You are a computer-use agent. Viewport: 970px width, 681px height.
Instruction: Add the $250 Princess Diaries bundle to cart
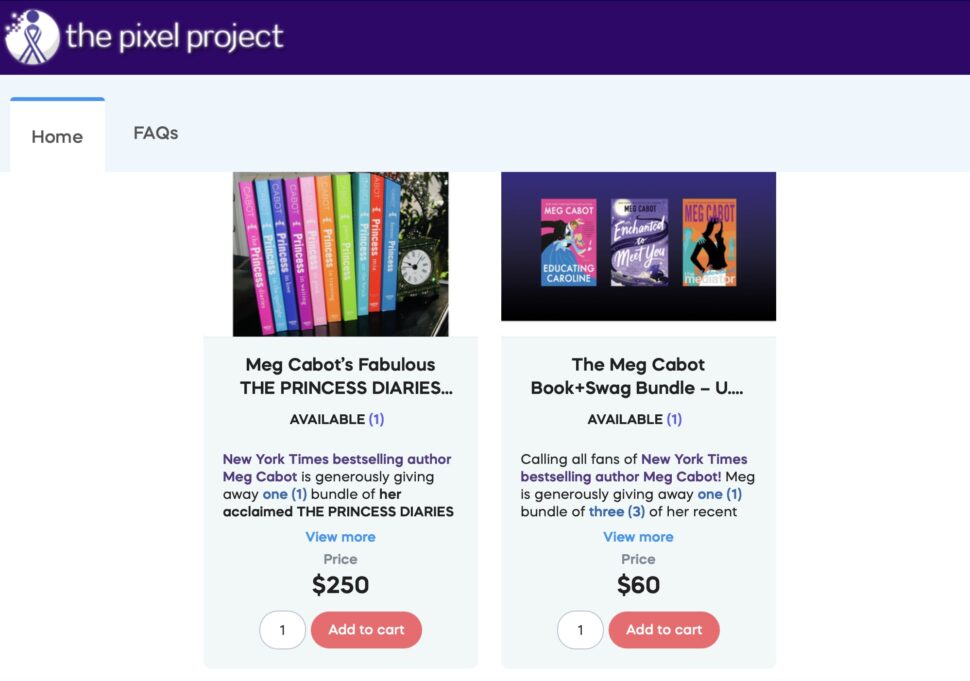pyautogui.click(x=366, y=630)
